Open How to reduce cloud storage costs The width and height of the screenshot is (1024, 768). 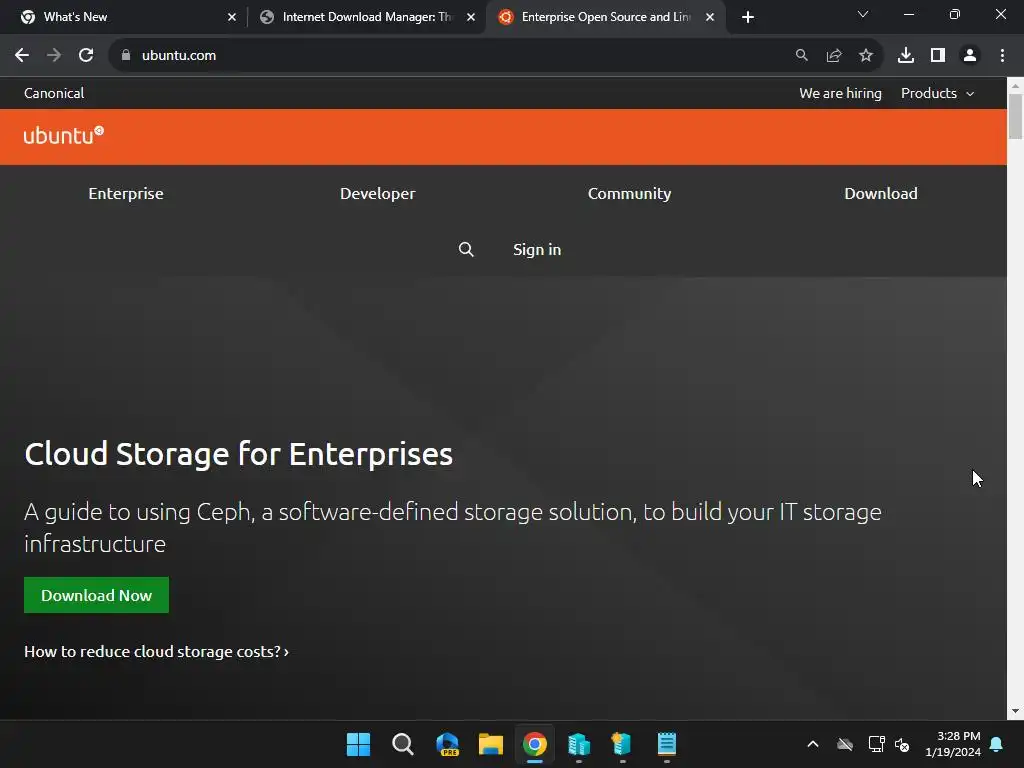coord(156,651)
